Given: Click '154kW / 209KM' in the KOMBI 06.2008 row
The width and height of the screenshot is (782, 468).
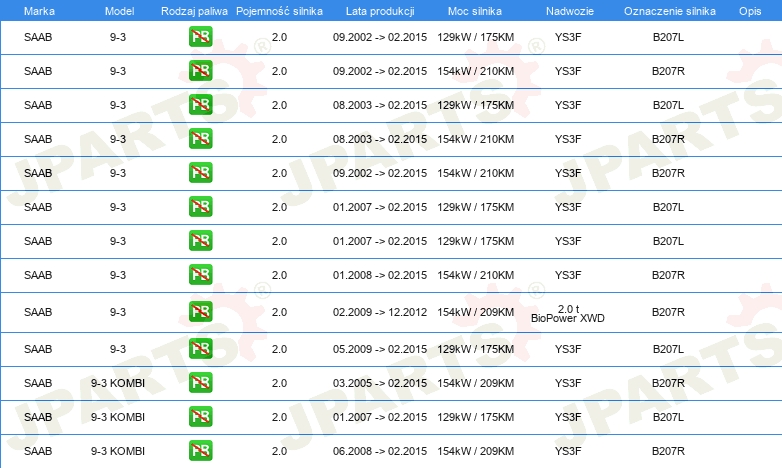Looking at the screenshot, I should [x=475, y=451].
